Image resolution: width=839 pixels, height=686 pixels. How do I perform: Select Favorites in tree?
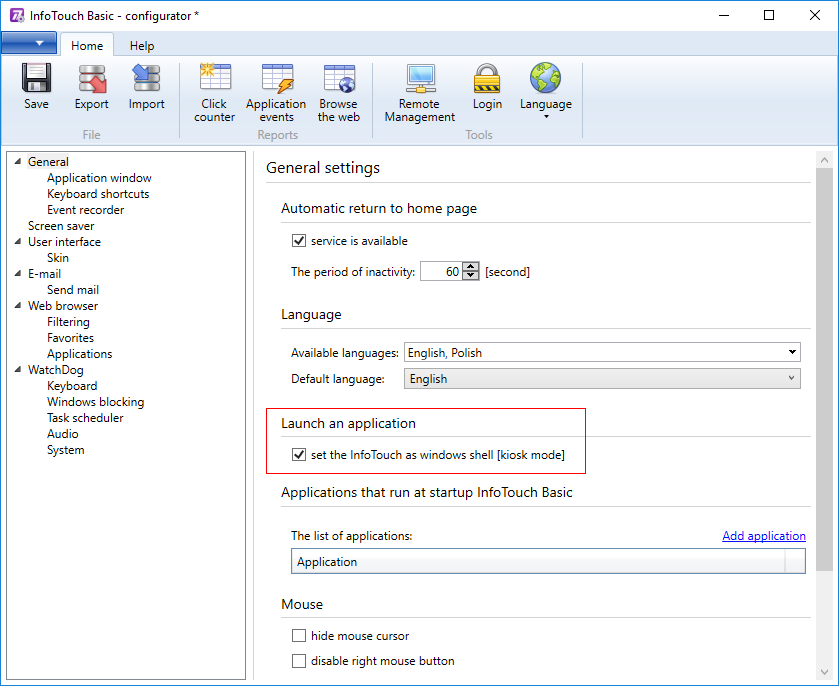tap(70, 338)
